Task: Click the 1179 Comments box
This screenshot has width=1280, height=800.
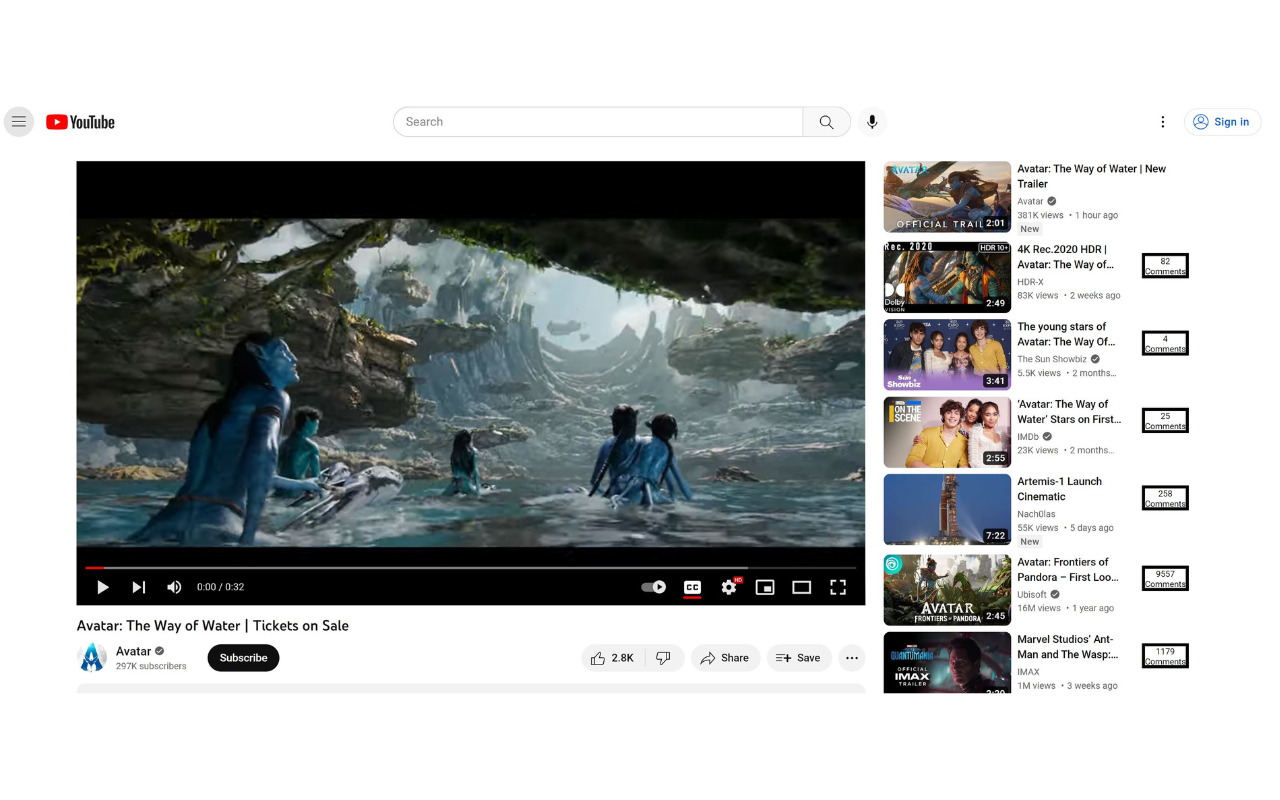Action: click(x=1165, y=656)
